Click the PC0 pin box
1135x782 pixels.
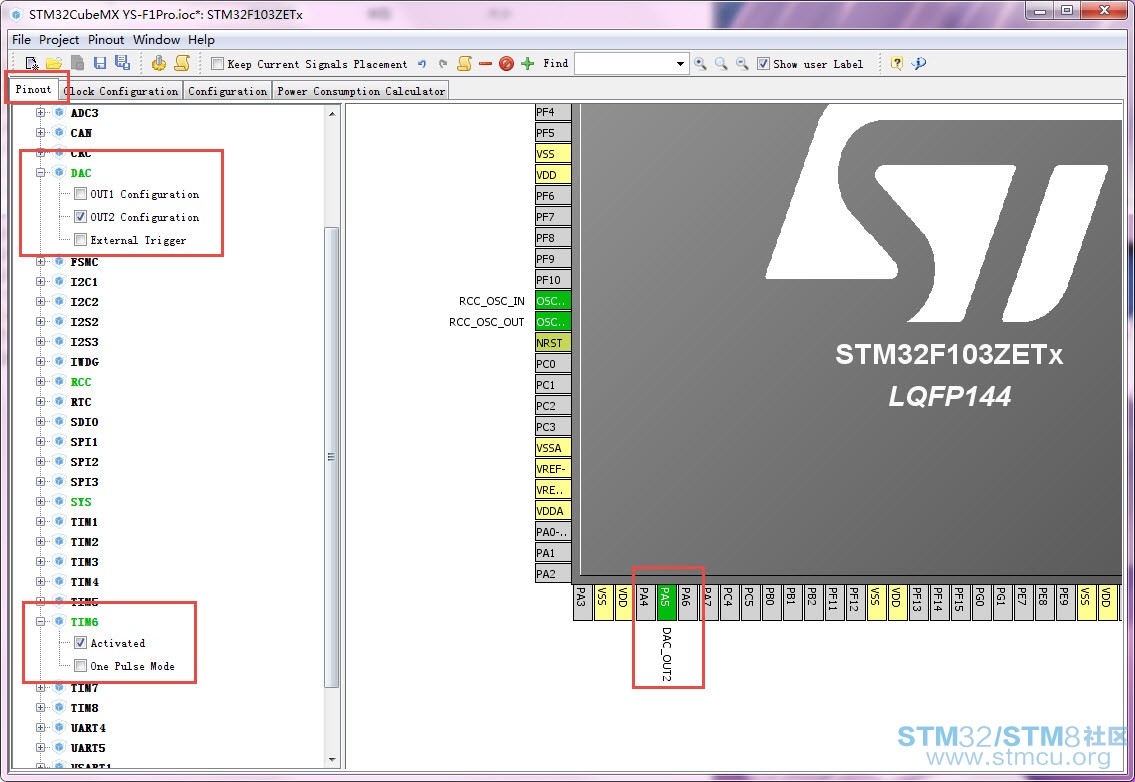[553, 363]
